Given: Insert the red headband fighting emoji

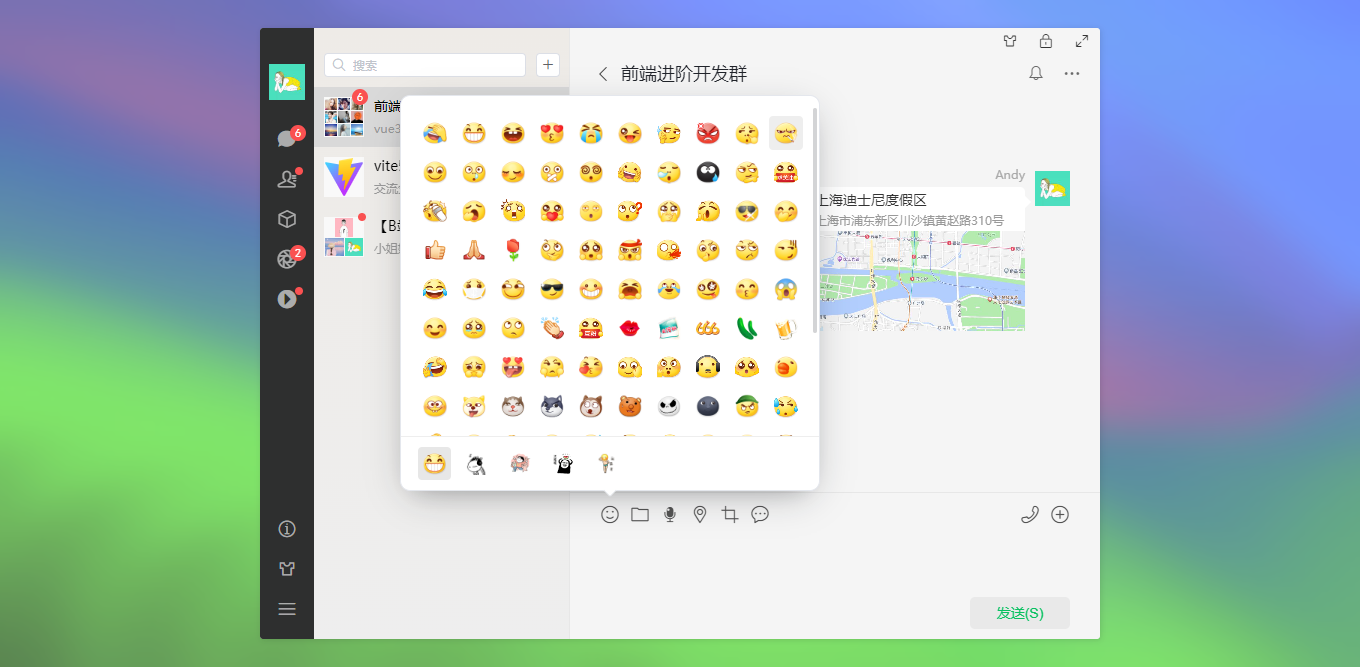Looking at the screenshot, I should pyautogui.click(x=630, y=250).
